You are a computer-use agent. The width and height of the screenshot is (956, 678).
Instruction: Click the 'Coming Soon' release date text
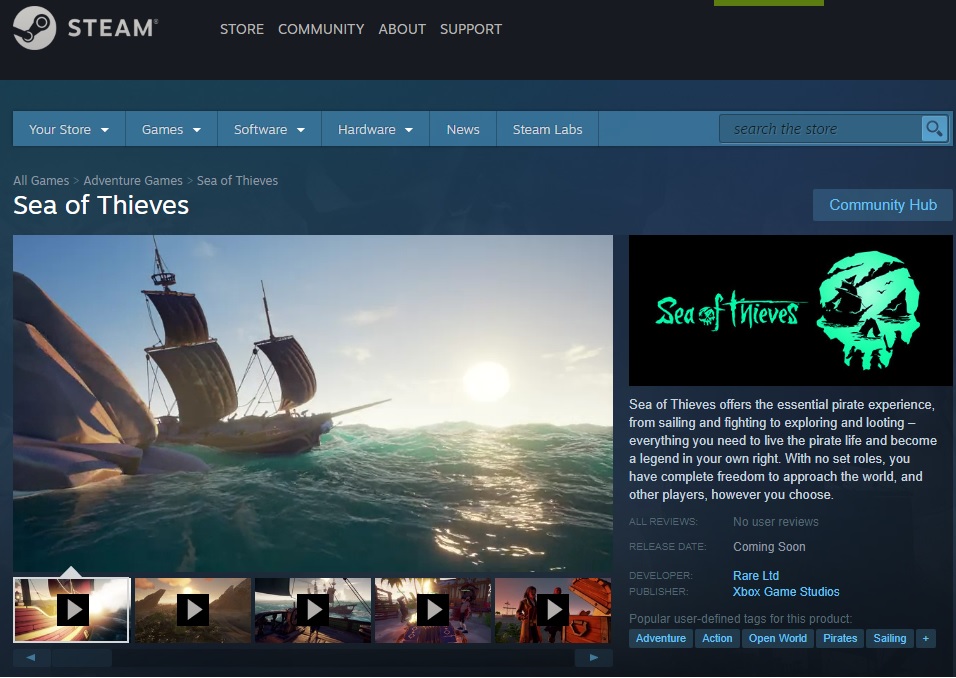769,547
